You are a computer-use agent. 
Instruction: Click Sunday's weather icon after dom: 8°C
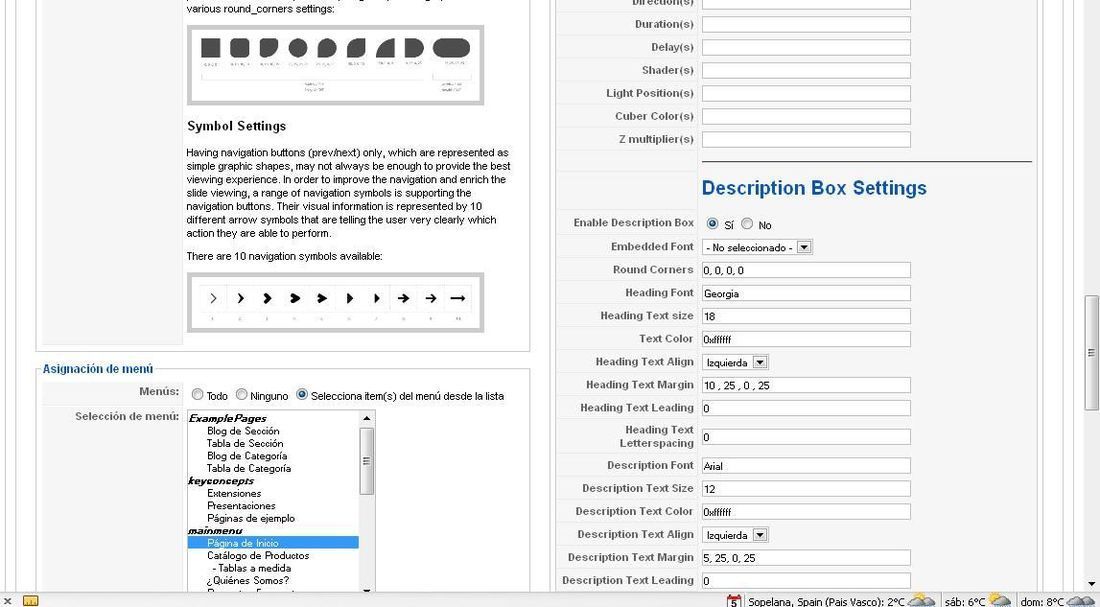tap(1081, 601)
